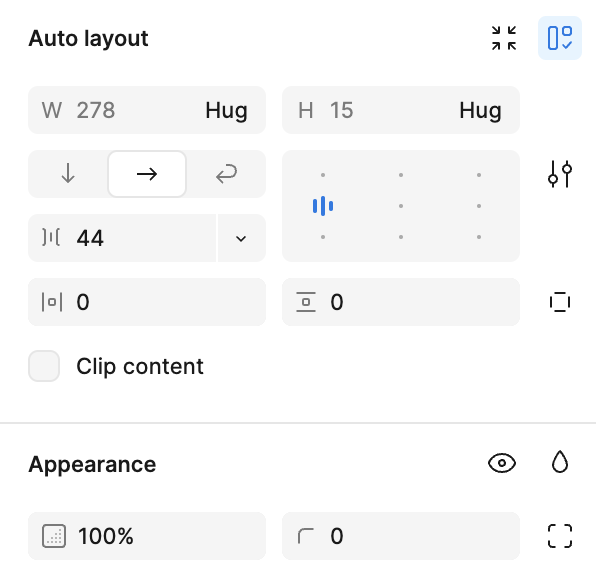Viewport: 596px width, 582px height.
Task: Open the blend mode droplet icon
Action: [560, 463]
